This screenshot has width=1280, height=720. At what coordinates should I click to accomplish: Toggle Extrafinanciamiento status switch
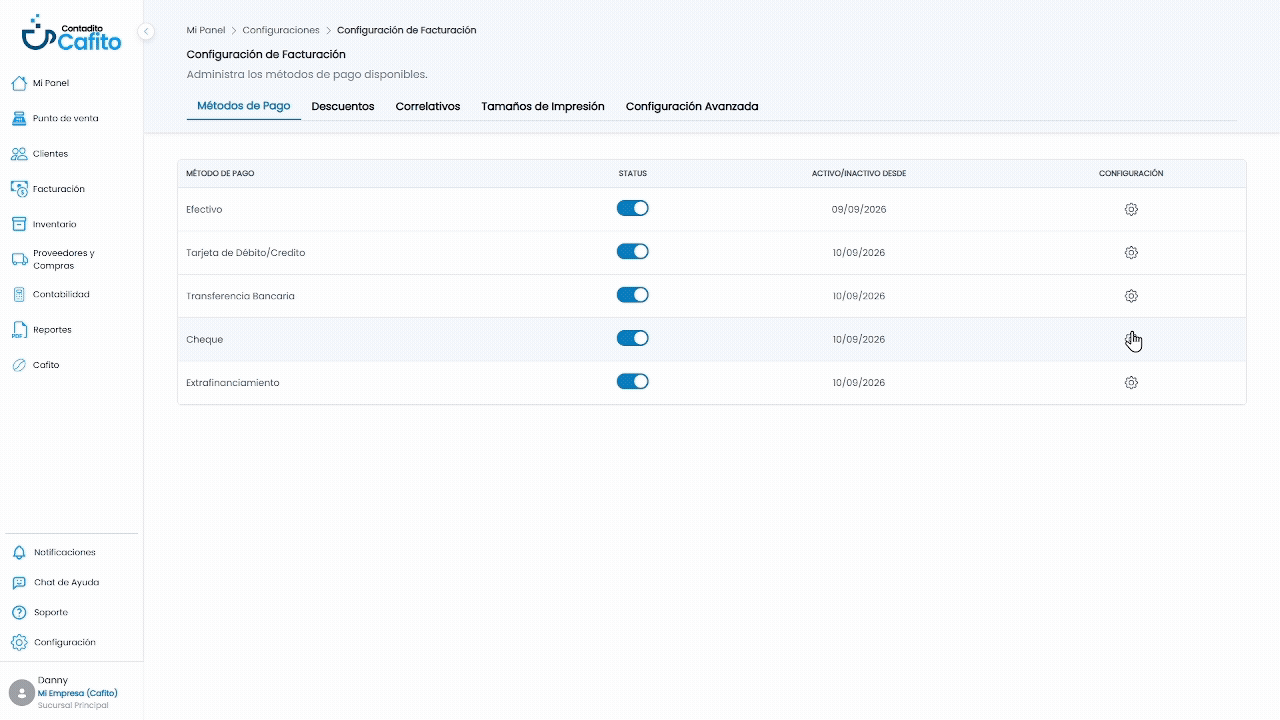point(632,381)
